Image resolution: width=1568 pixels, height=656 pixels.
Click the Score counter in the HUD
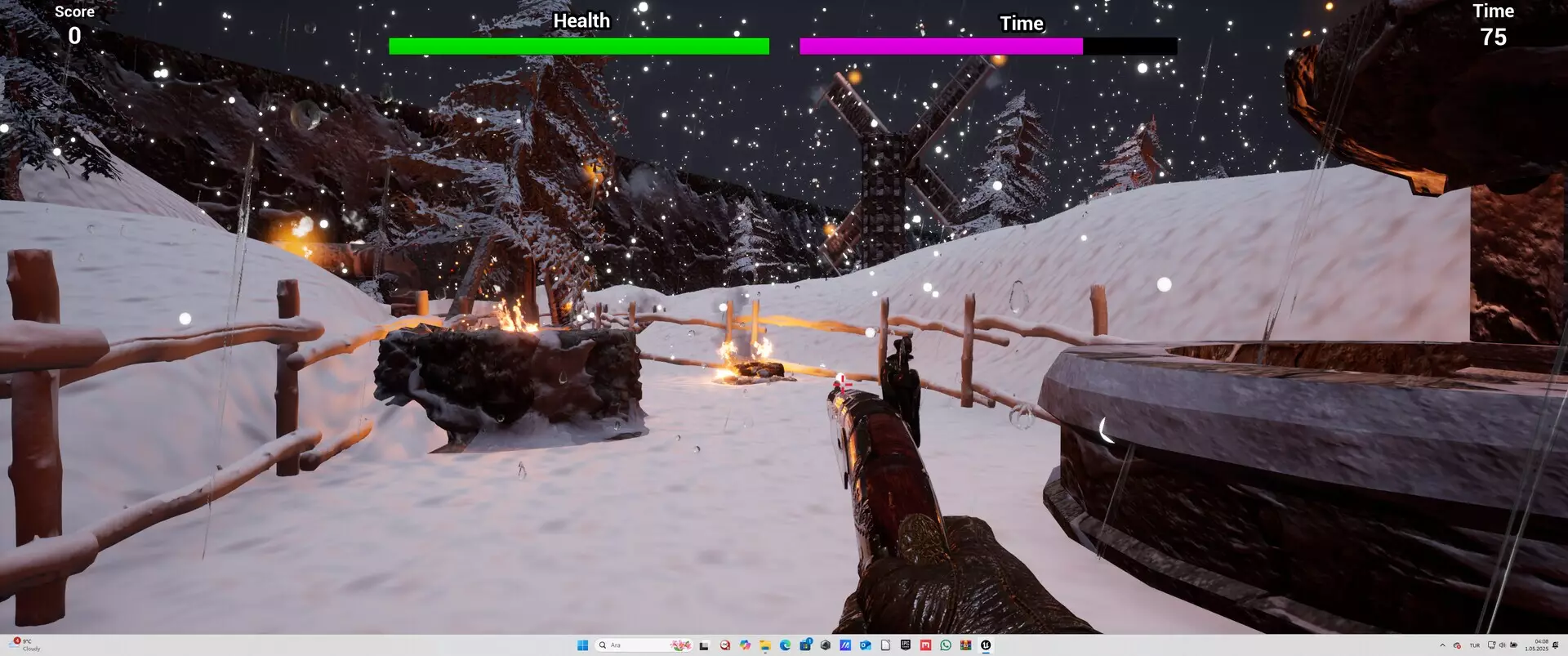point(74,26)
